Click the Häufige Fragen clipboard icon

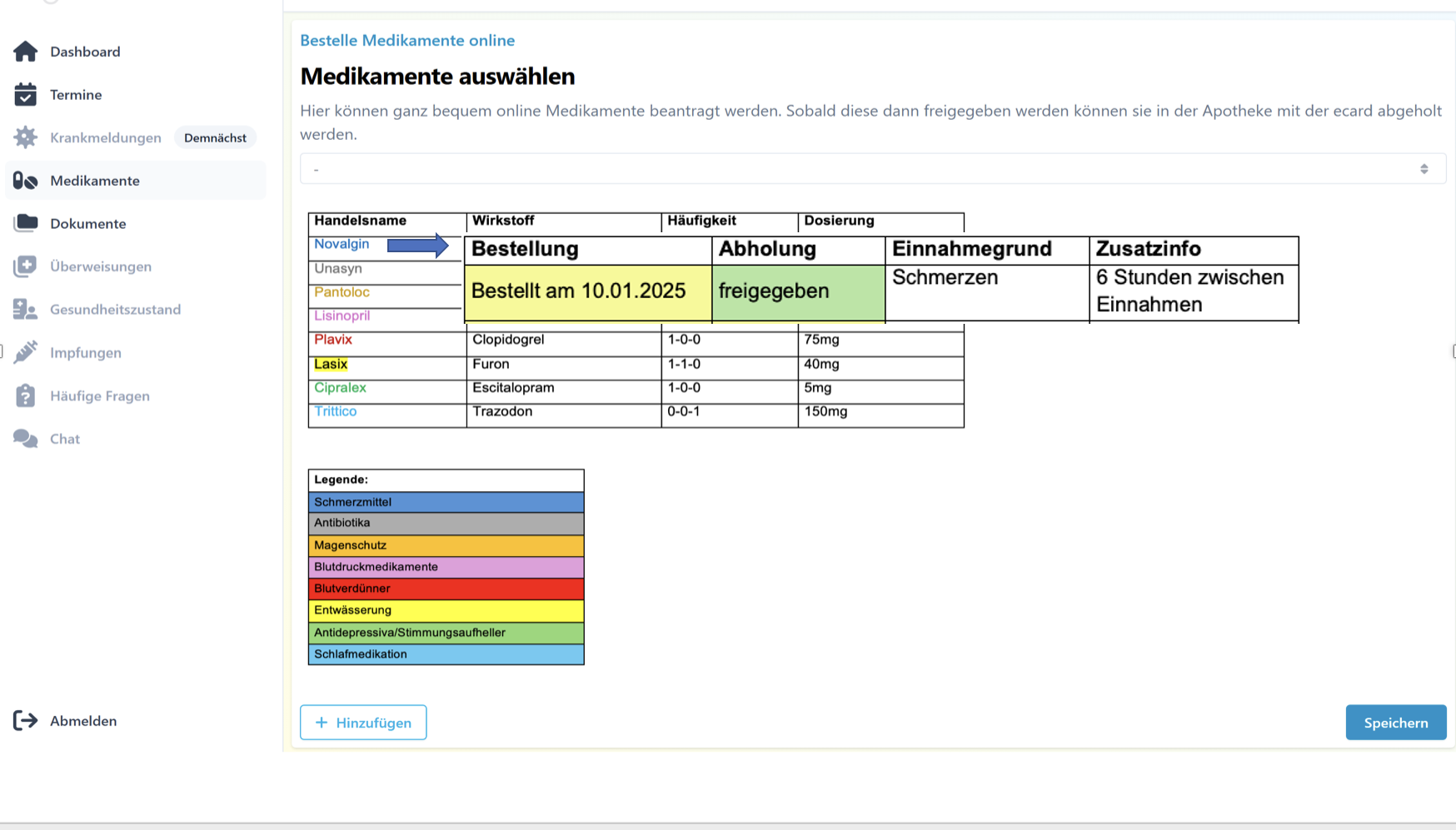pos(25,395)
